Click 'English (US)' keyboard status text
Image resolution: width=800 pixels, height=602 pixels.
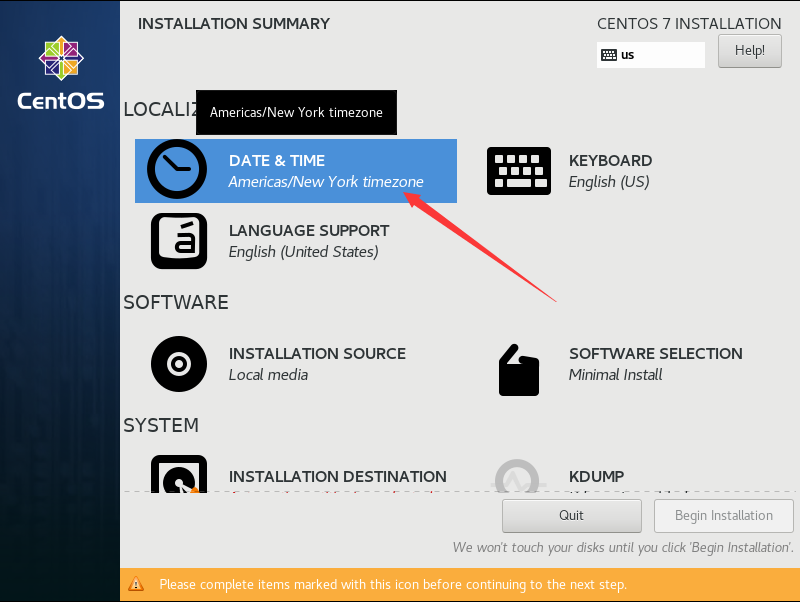(x=609, y=182)
